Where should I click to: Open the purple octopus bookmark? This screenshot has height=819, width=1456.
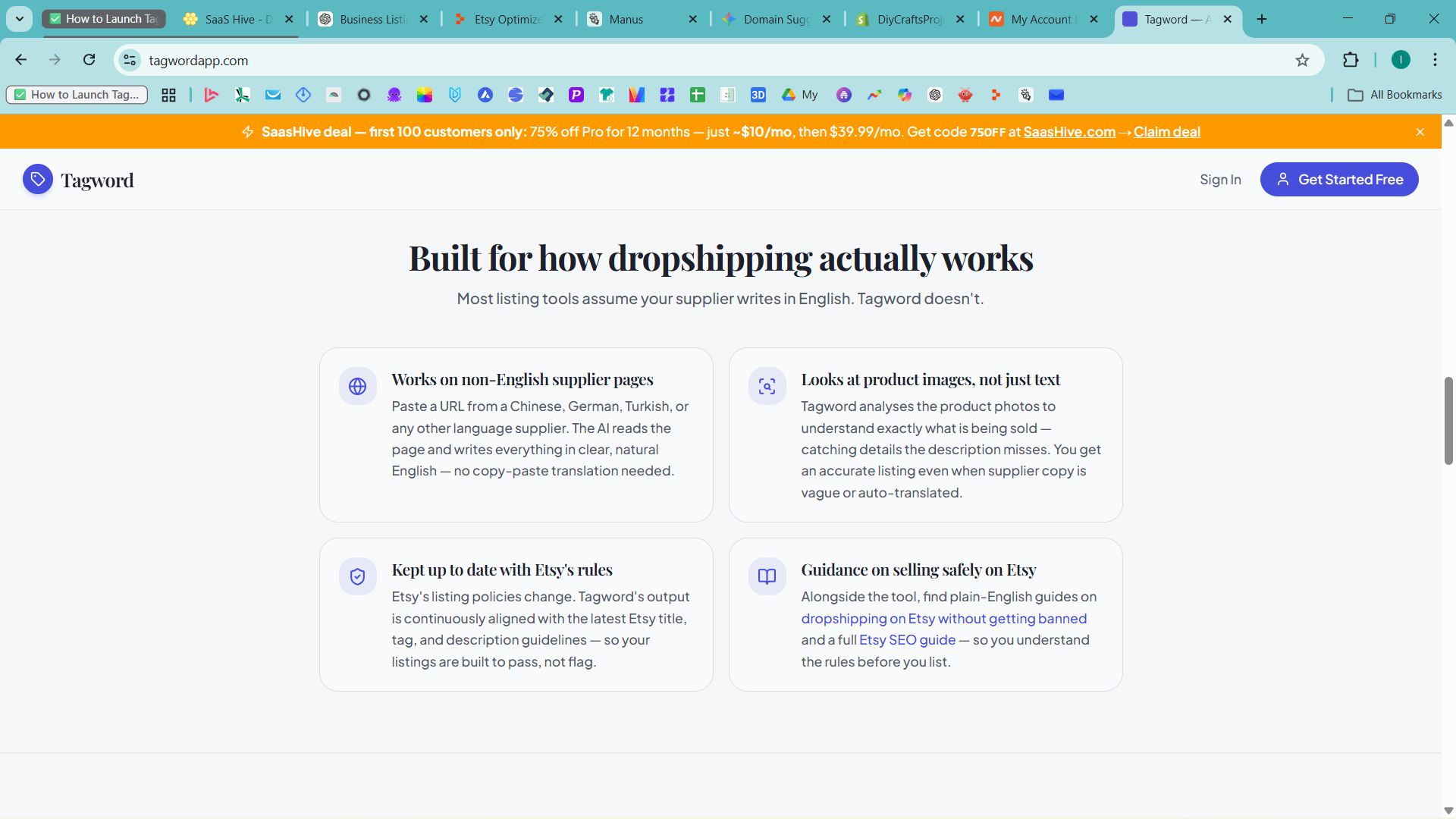click(394, 95)
